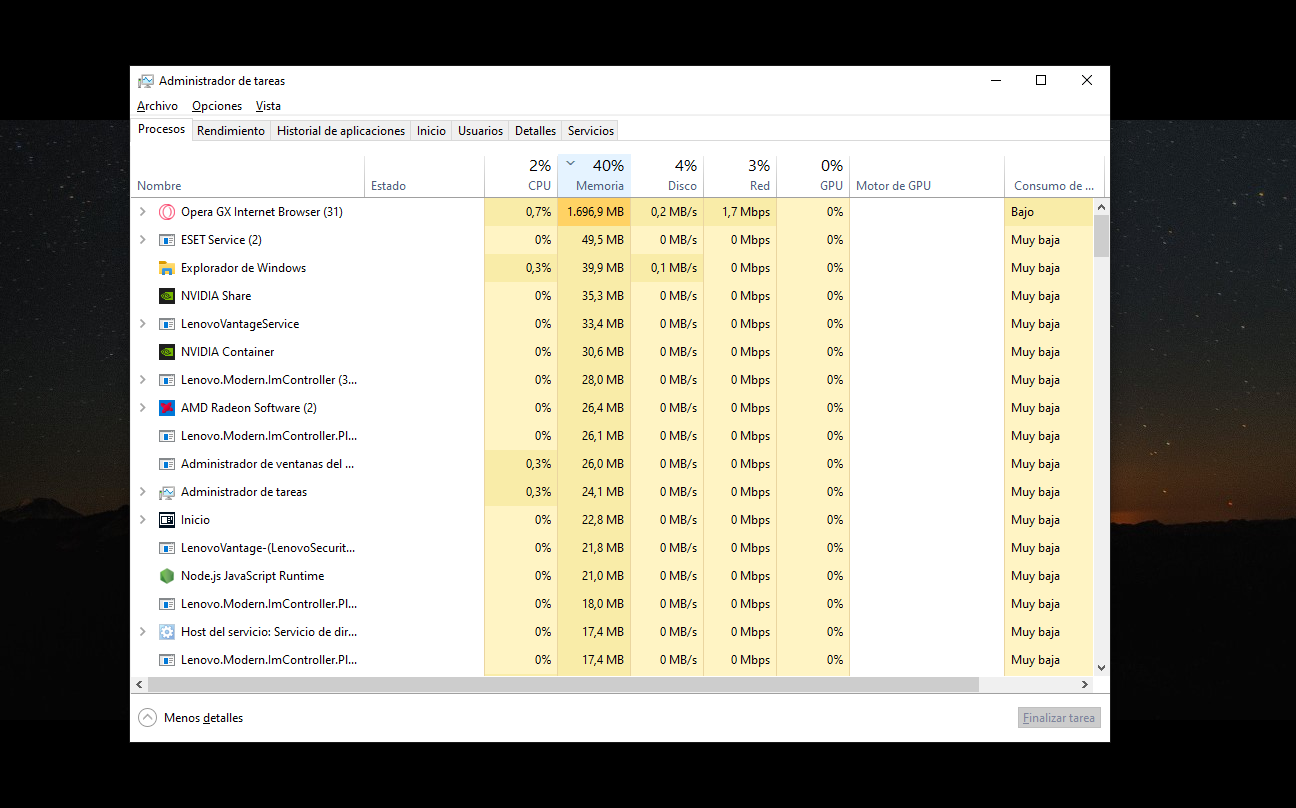Click the Administrador de tareas process row icon
Image resolution: width=1296 pixels, height=808 pixels.
(x=167, y=492)
